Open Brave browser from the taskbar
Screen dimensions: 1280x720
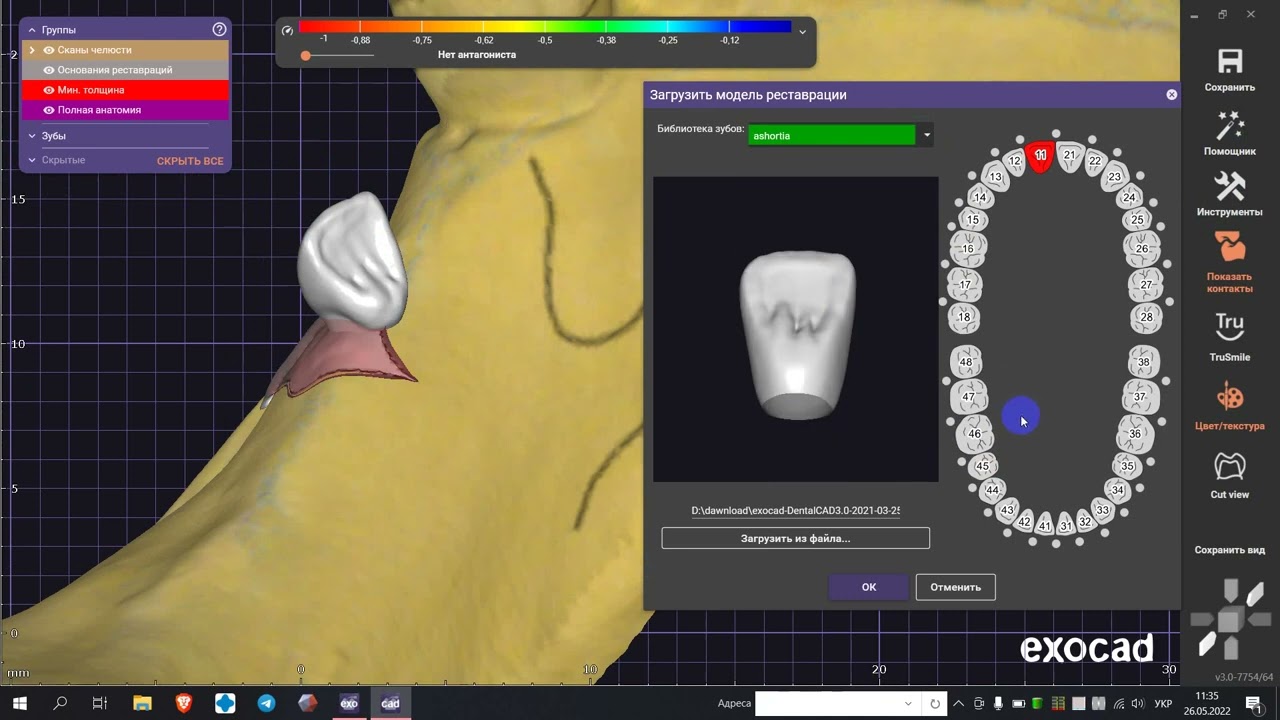tap(184, 703)
